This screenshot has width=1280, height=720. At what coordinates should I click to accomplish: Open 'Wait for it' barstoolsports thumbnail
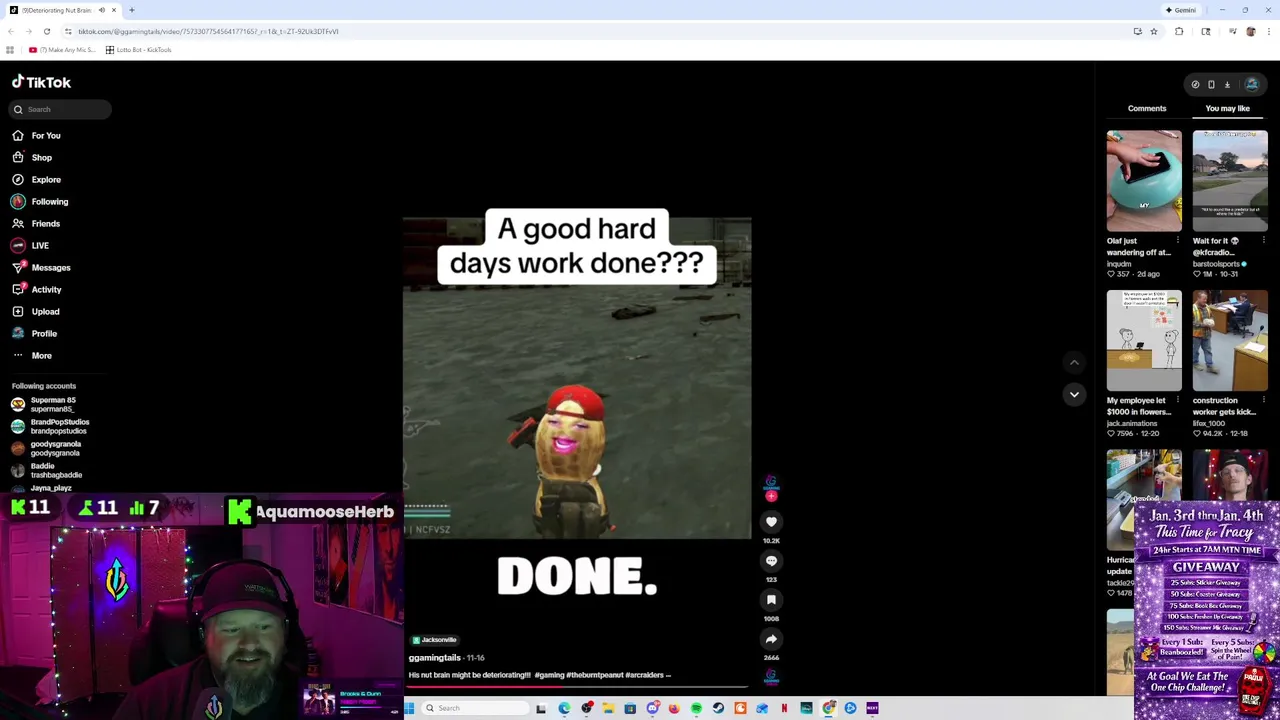[x=1230, y=181]
